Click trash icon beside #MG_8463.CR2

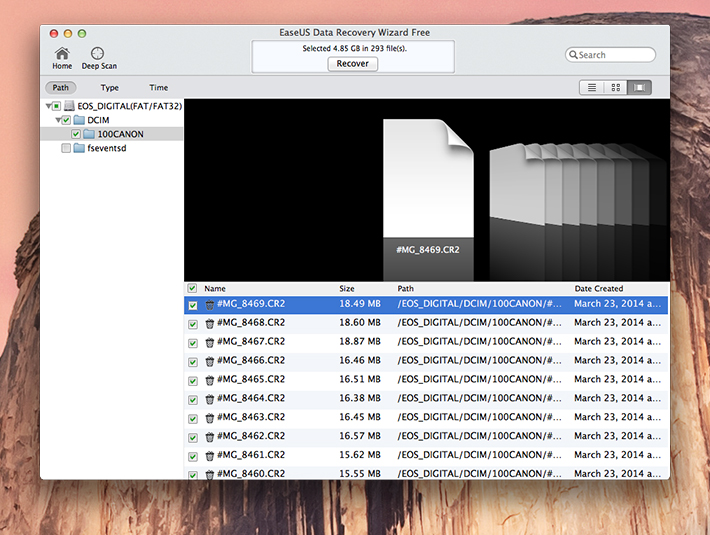coord(210,418)
